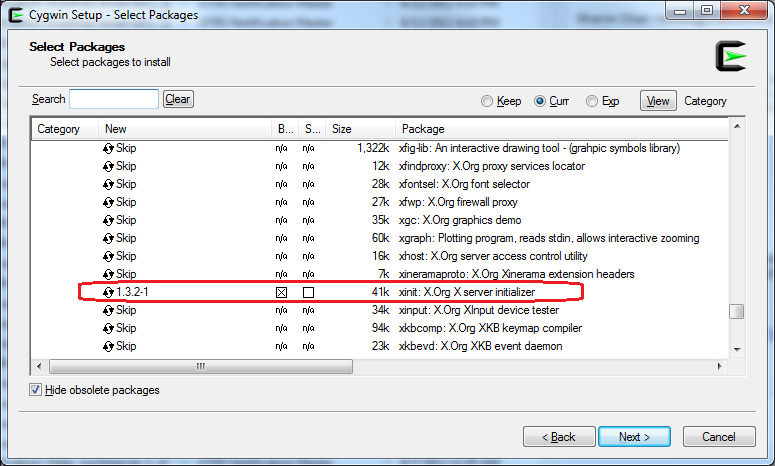Minimize the Cygwin Setup window
The height and width of the screenshot is (466, 775).
coord(680,10)
